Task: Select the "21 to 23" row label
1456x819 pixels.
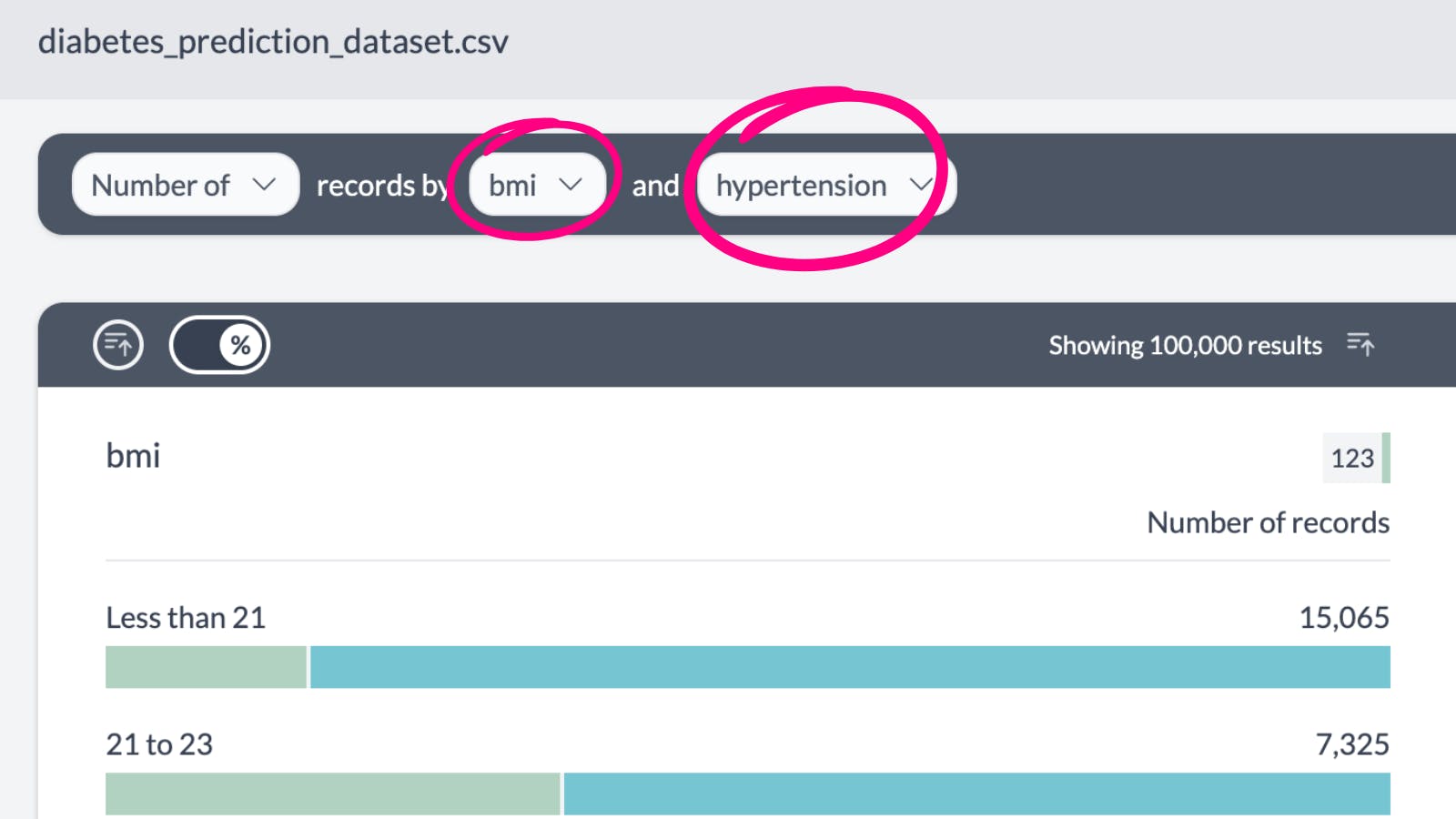Action: point(159,744)
